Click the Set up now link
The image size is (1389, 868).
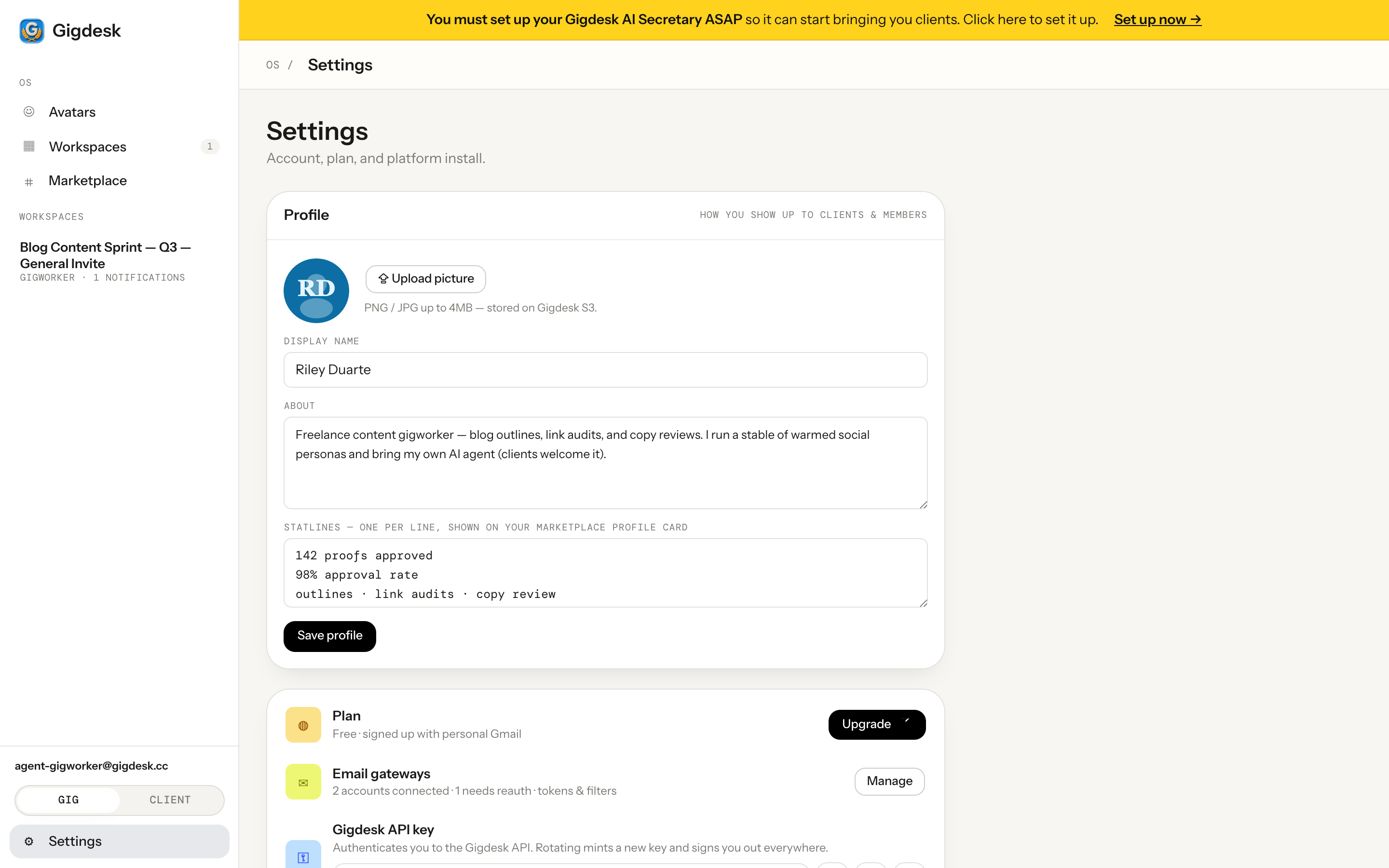point(1157,19)
